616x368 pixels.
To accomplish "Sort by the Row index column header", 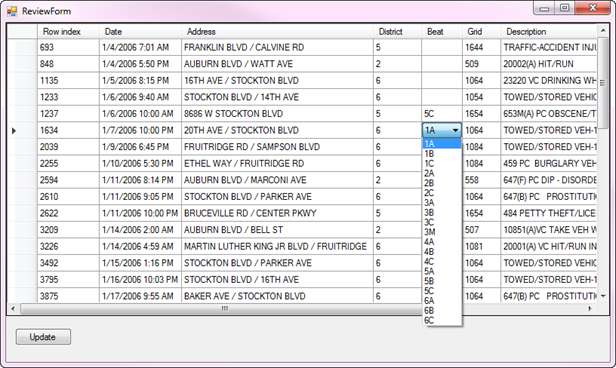I will point(68,31).
